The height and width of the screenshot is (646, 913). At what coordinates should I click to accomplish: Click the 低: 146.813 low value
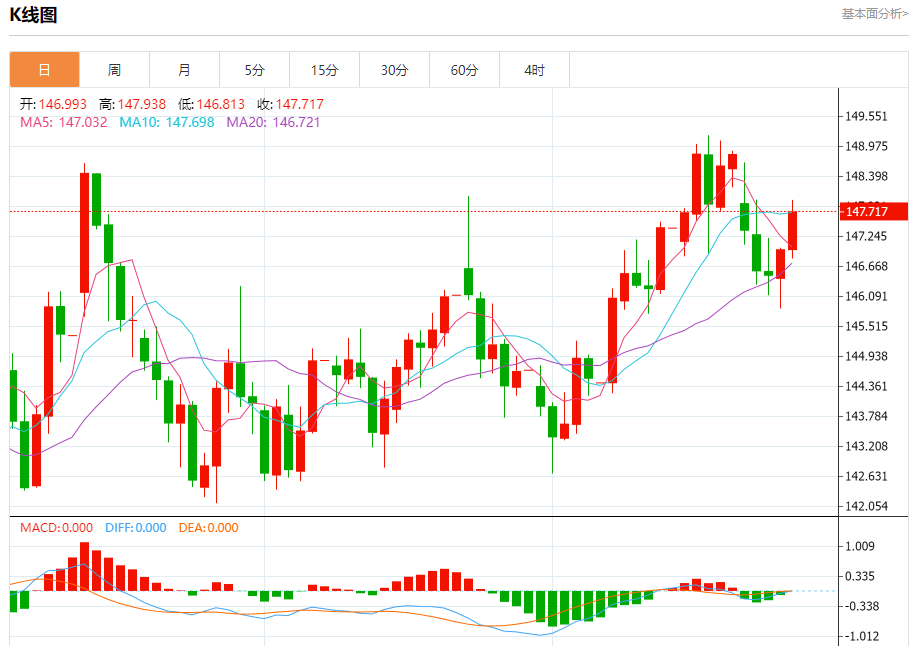tap(211, 104)
